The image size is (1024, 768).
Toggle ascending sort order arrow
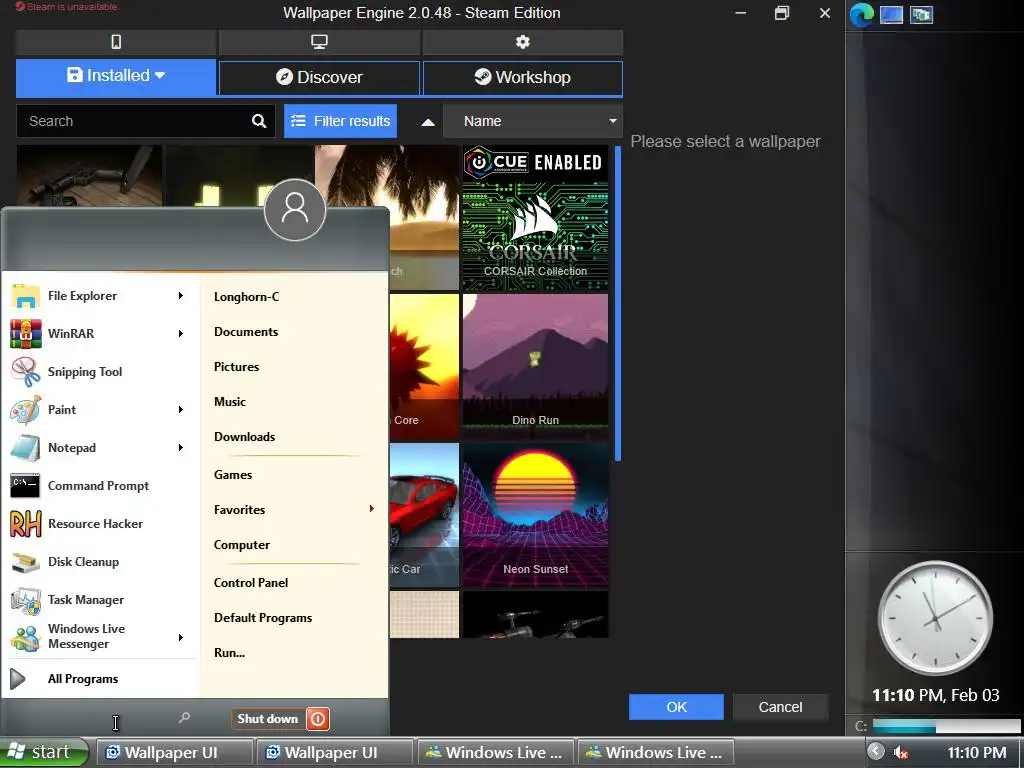coord(428,122)
